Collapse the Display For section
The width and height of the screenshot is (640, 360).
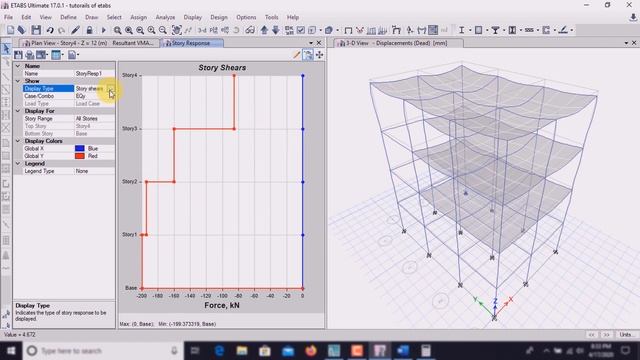click(18, 111)
